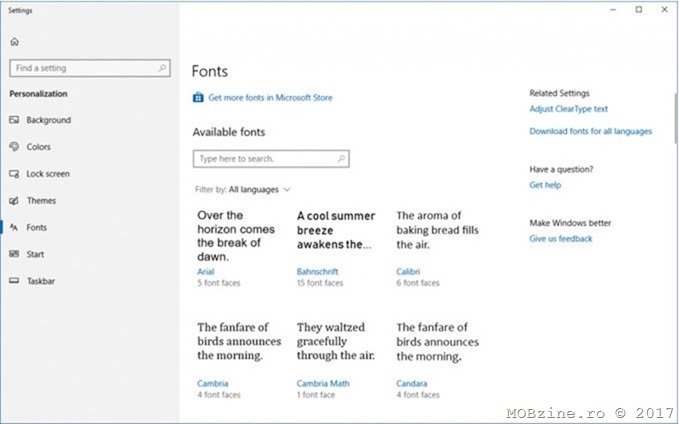Minimize the Settings window
The image size is (679, 424).
(x=613, y=10)
